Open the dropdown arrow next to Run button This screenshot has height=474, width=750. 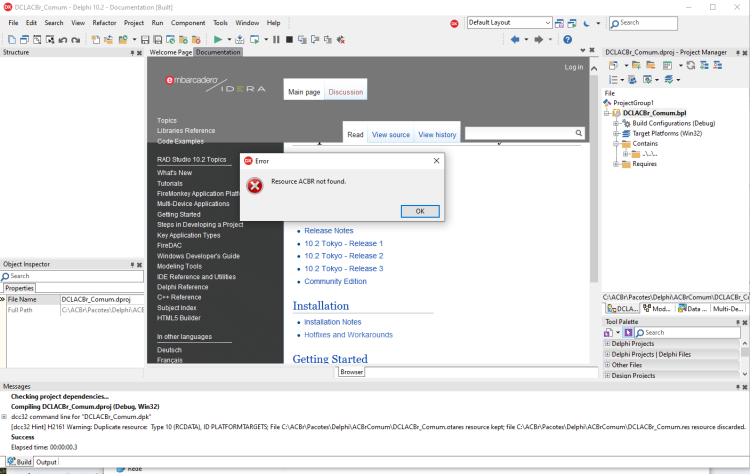tap(229, 40)
